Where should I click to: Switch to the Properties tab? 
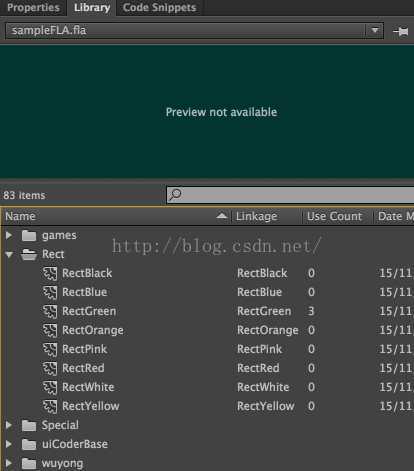[x=33, y=7]
